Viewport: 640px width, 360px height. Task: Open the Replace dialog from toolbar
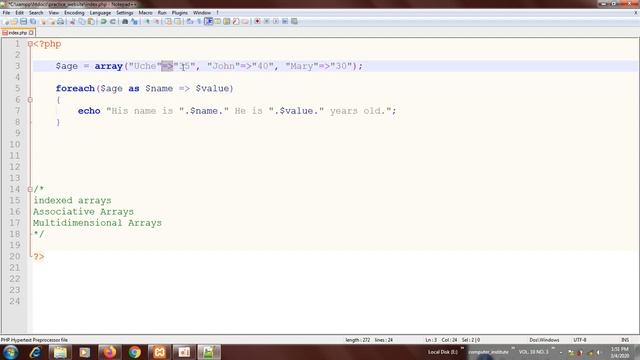tap(134, 21)
